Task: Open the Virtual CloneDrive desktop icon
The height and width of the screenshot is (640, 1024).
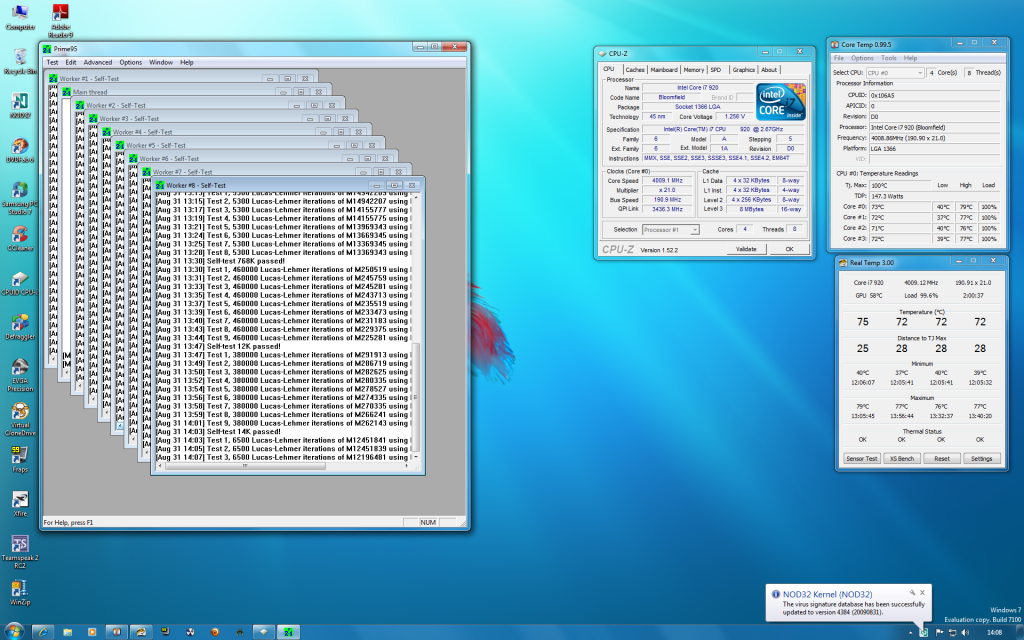Action: pyautogui.click(x=20, y=419)
